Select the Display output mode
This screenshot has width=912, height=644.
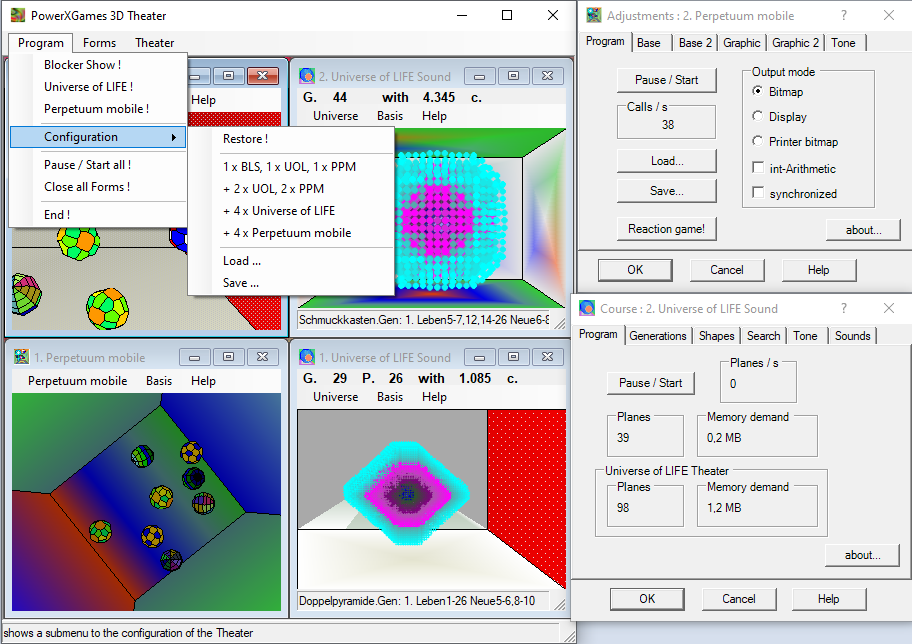(x=757, y=116)
